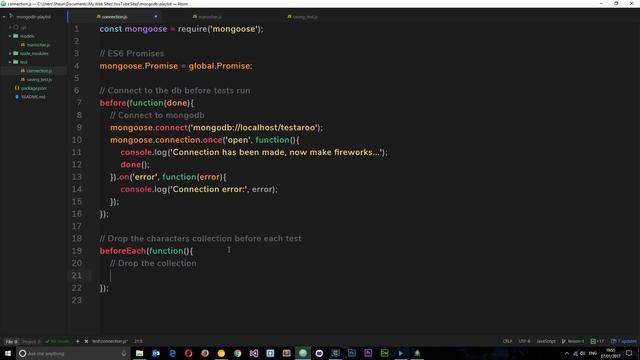Click the X icon in status bar
This screenshot has width=640, height=360.
click(86, 341)
